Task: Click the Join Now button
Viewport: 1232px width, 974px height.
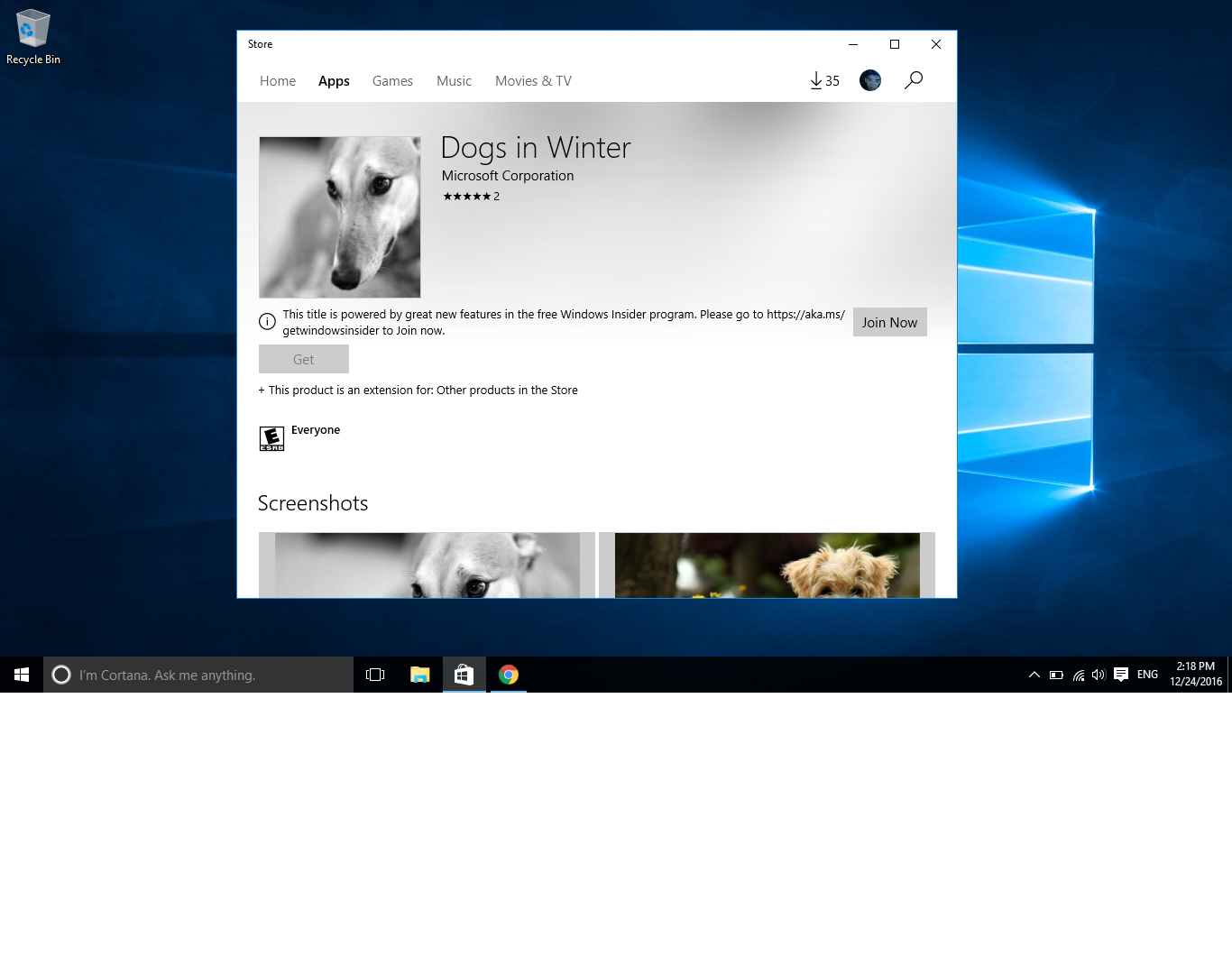Action: (x=889, y=322)
